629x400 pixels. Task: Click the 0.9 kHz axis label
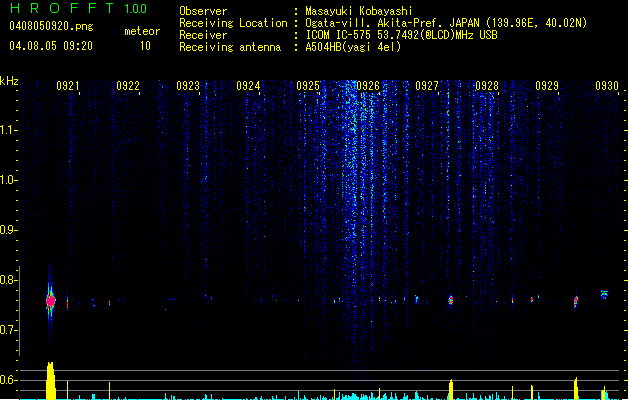(8, 230)
